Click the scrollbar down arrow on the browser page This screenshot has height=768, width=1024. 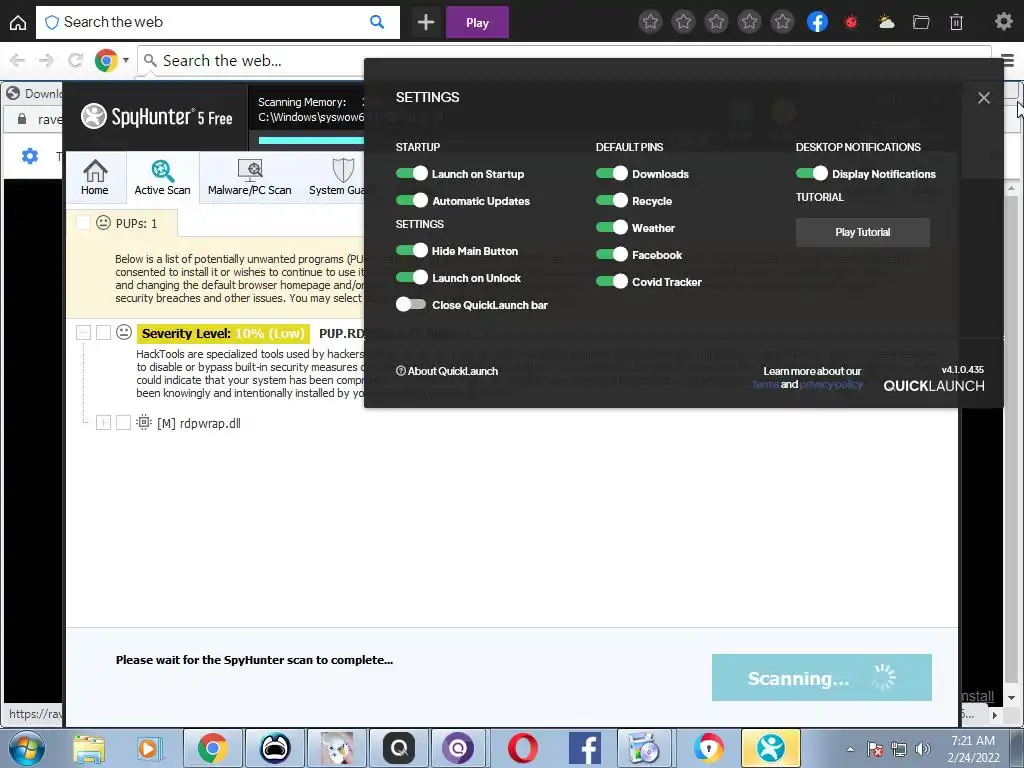pyautogui.click(x=1011, y=698)
